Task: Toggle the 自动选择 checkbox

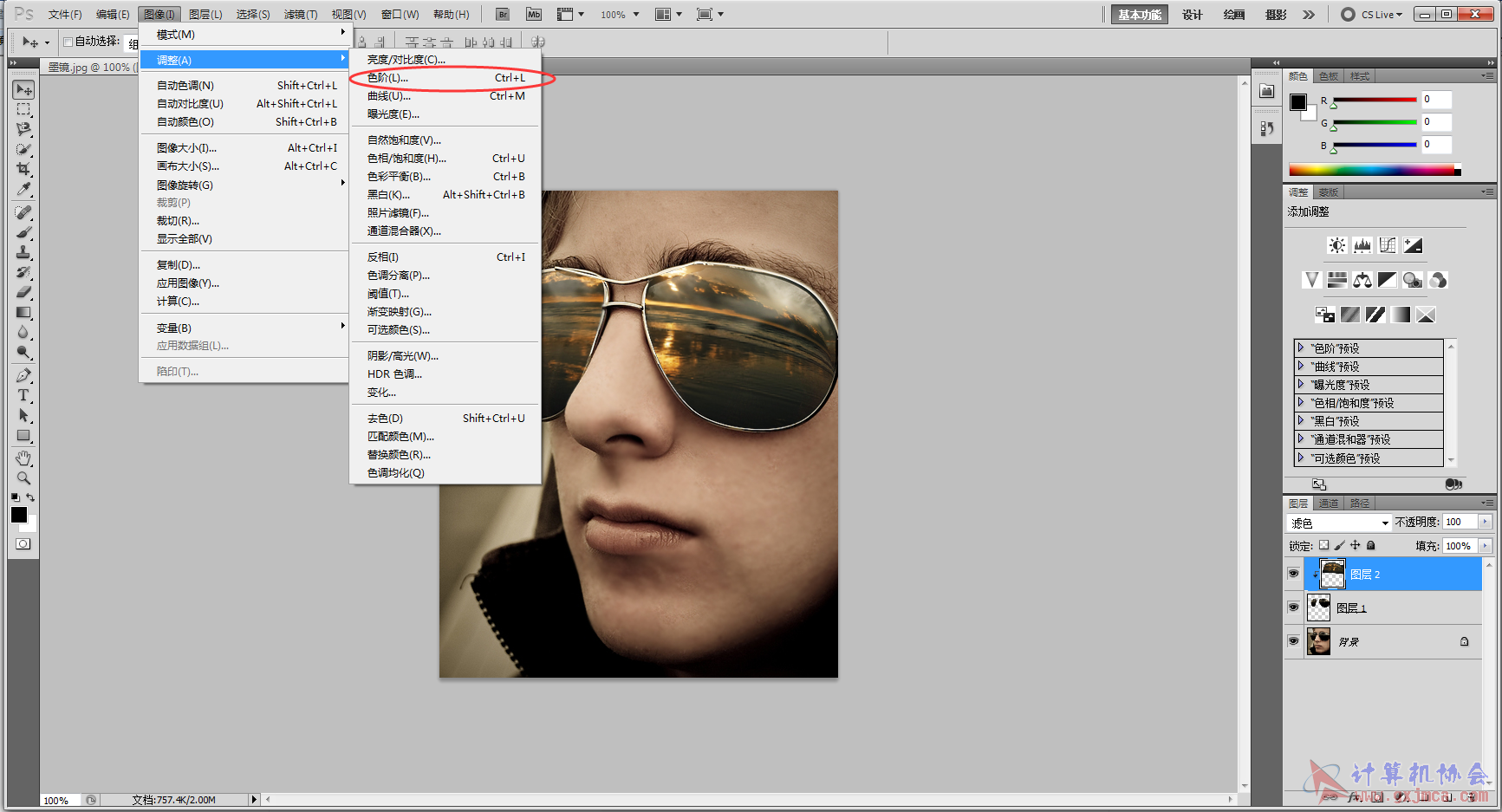Action: (68, 42)
